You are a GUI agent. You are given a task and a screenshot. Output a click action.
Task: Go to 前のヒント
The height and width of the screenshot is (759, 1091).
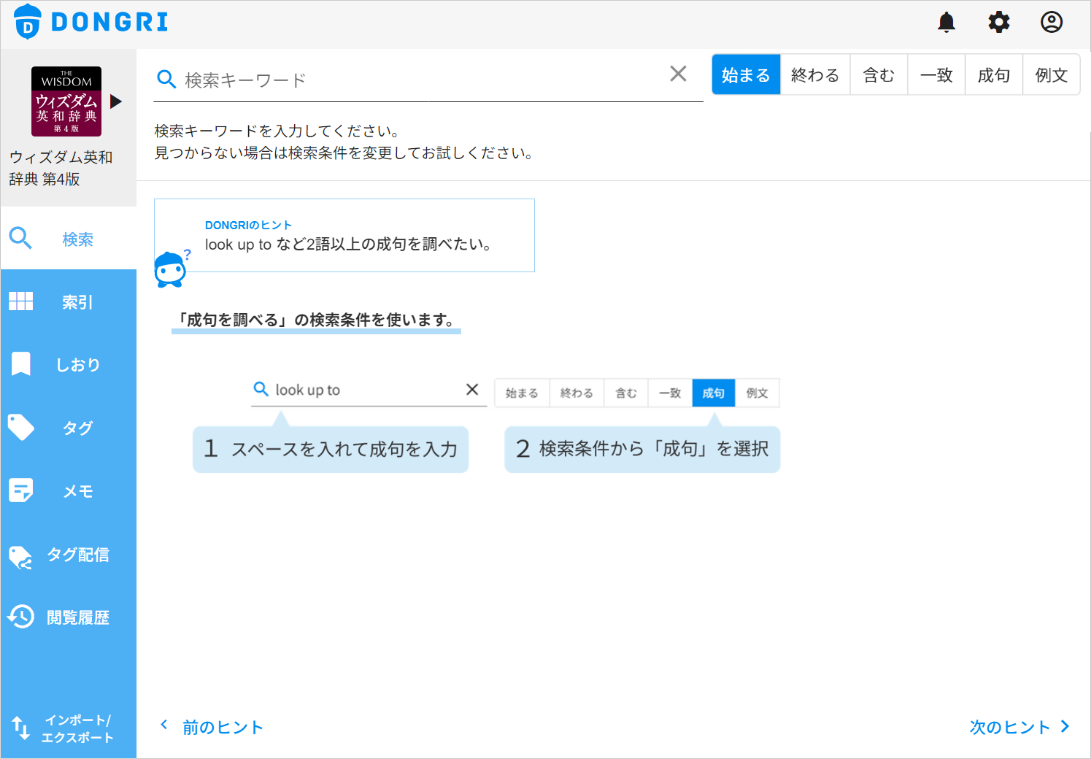(x=212, y=727)
